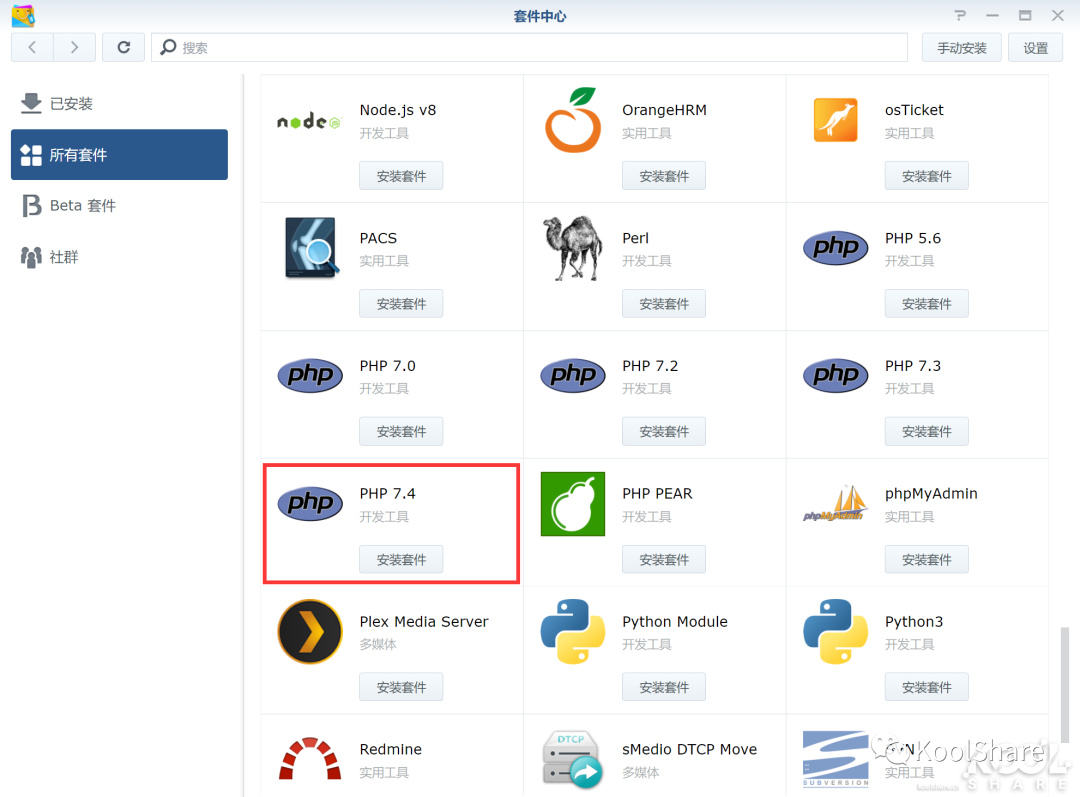
Task: Focus the 搜索 search field
Action: [529, 48]
